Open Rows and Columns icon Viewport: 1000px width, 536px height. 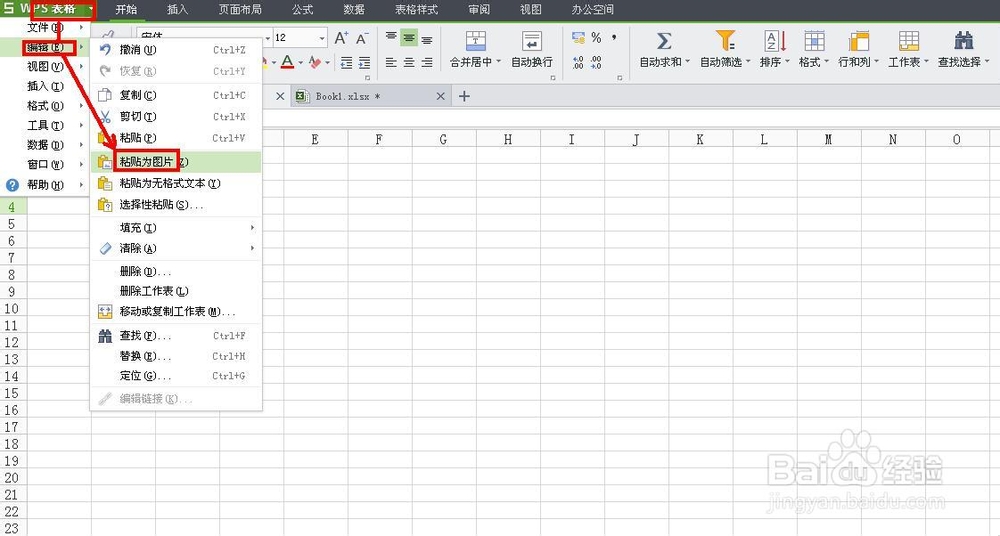tap(858, 41)
